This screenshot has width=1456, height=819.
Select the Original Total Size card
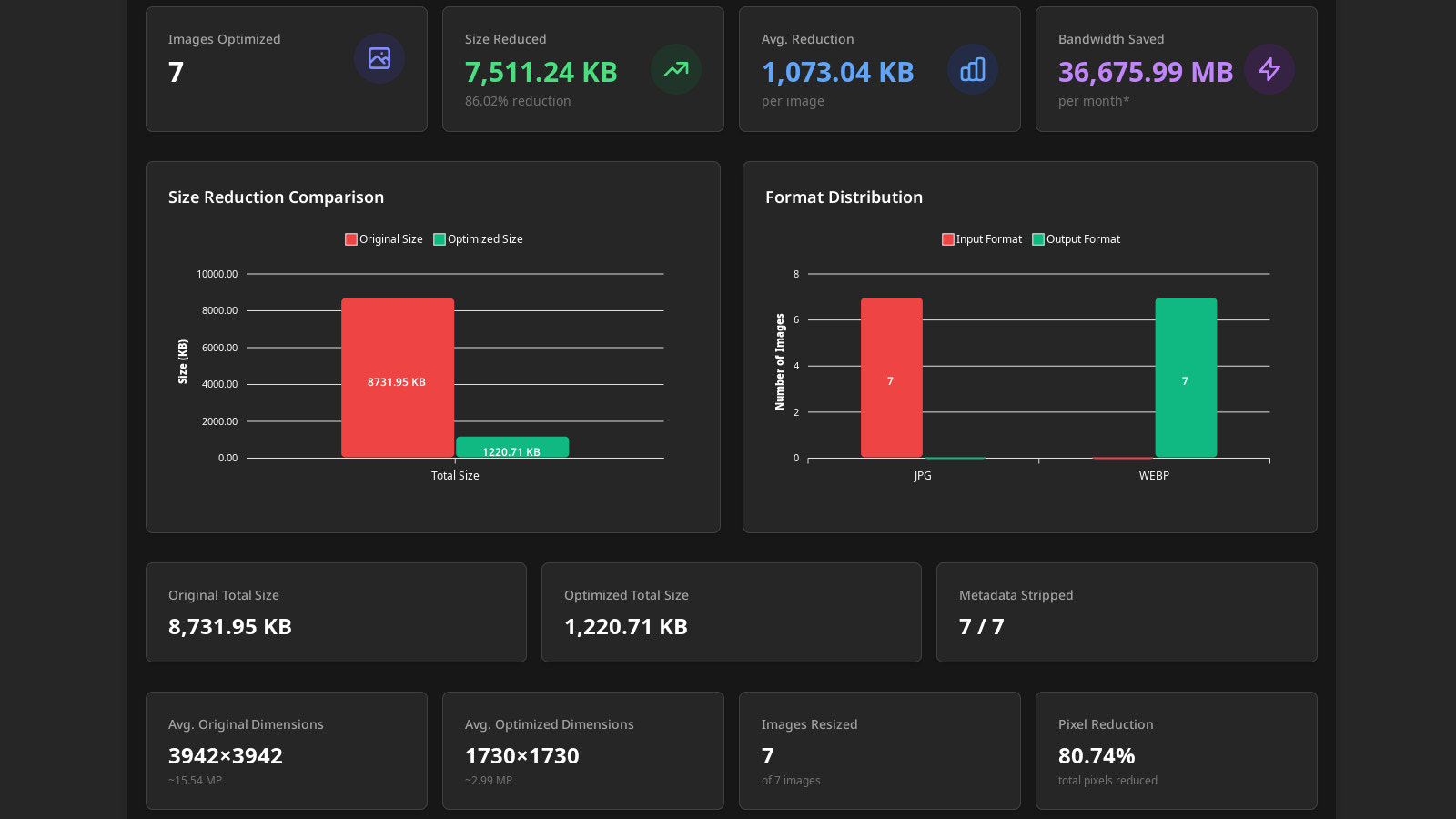click(336, 612)
